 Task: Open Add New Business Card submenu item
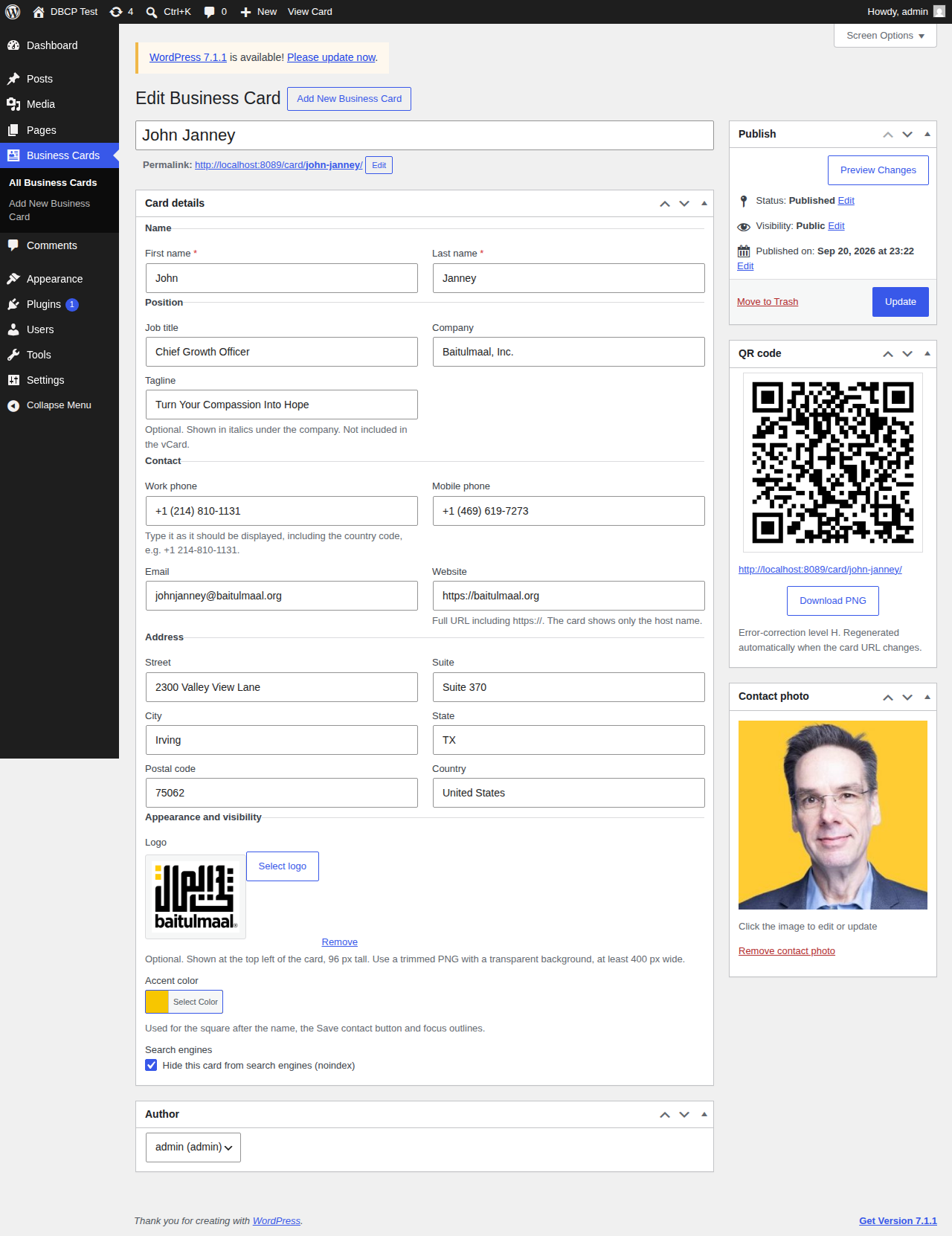(50, 210)
